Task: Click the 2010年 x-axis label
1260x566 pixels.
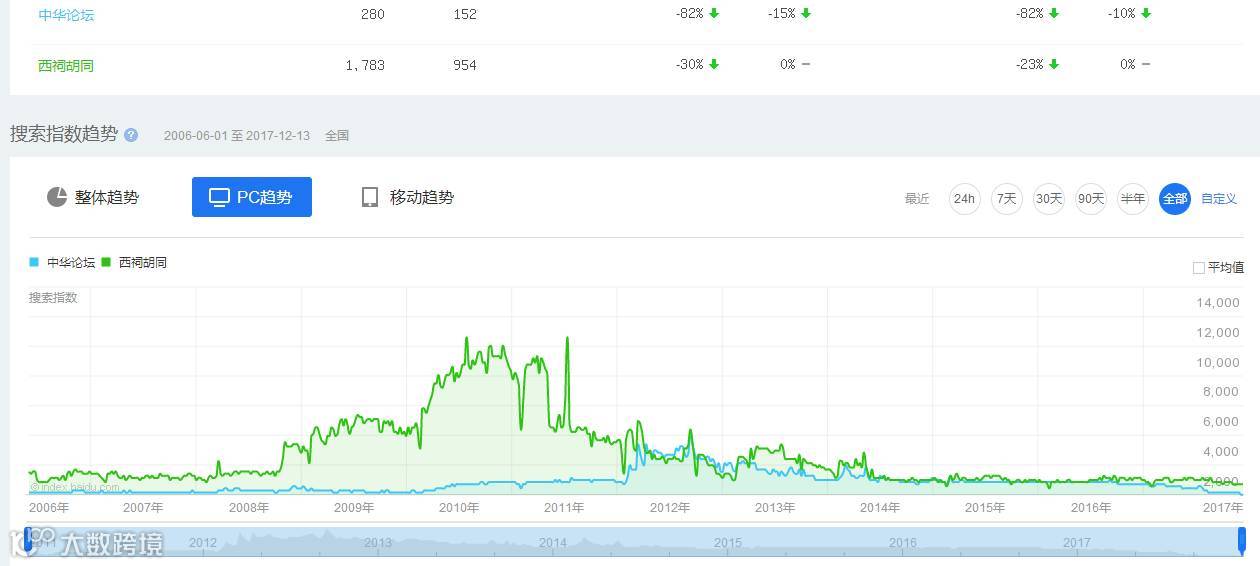Action: 459,507
